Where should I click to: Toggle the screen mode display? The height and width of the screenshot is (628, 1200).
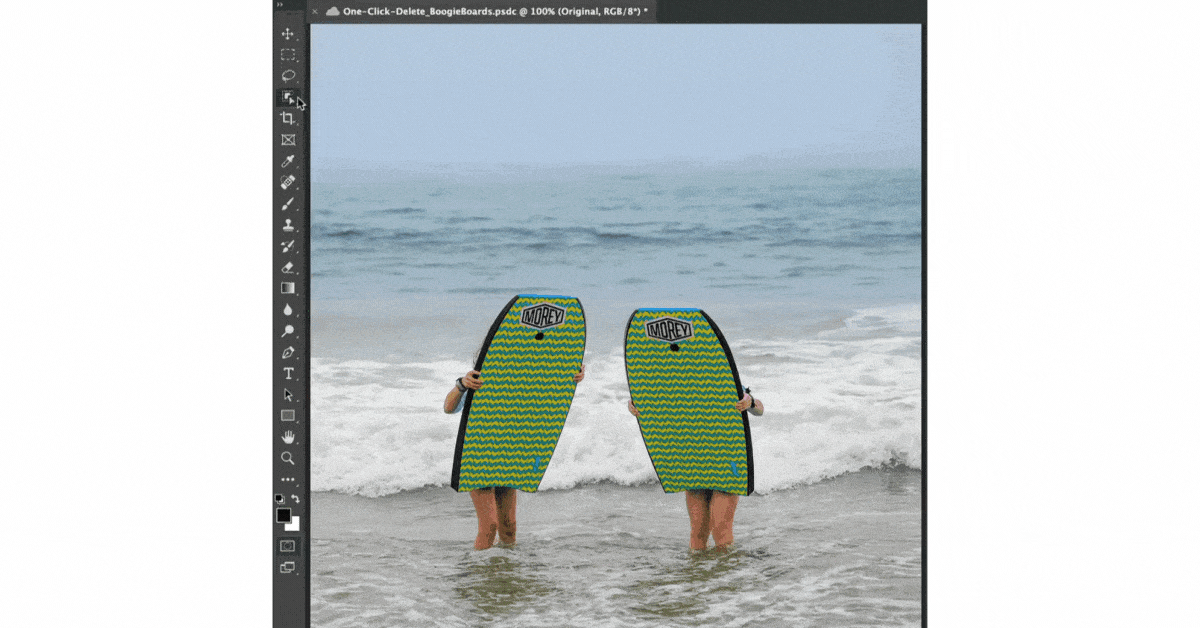(288, 567)
